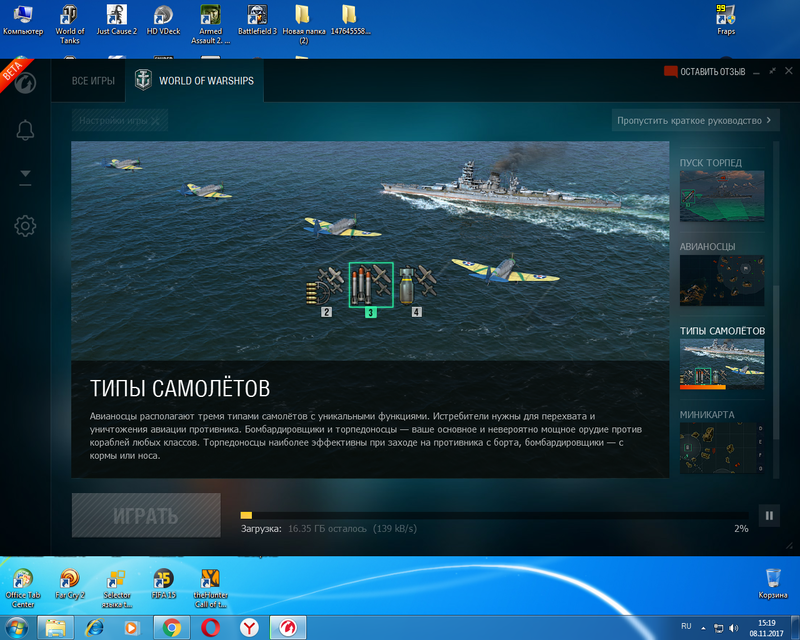Select the Корзина recycle bin icon
The height and width of the screenshot is (640, 800).
click(x=773, y=585)
